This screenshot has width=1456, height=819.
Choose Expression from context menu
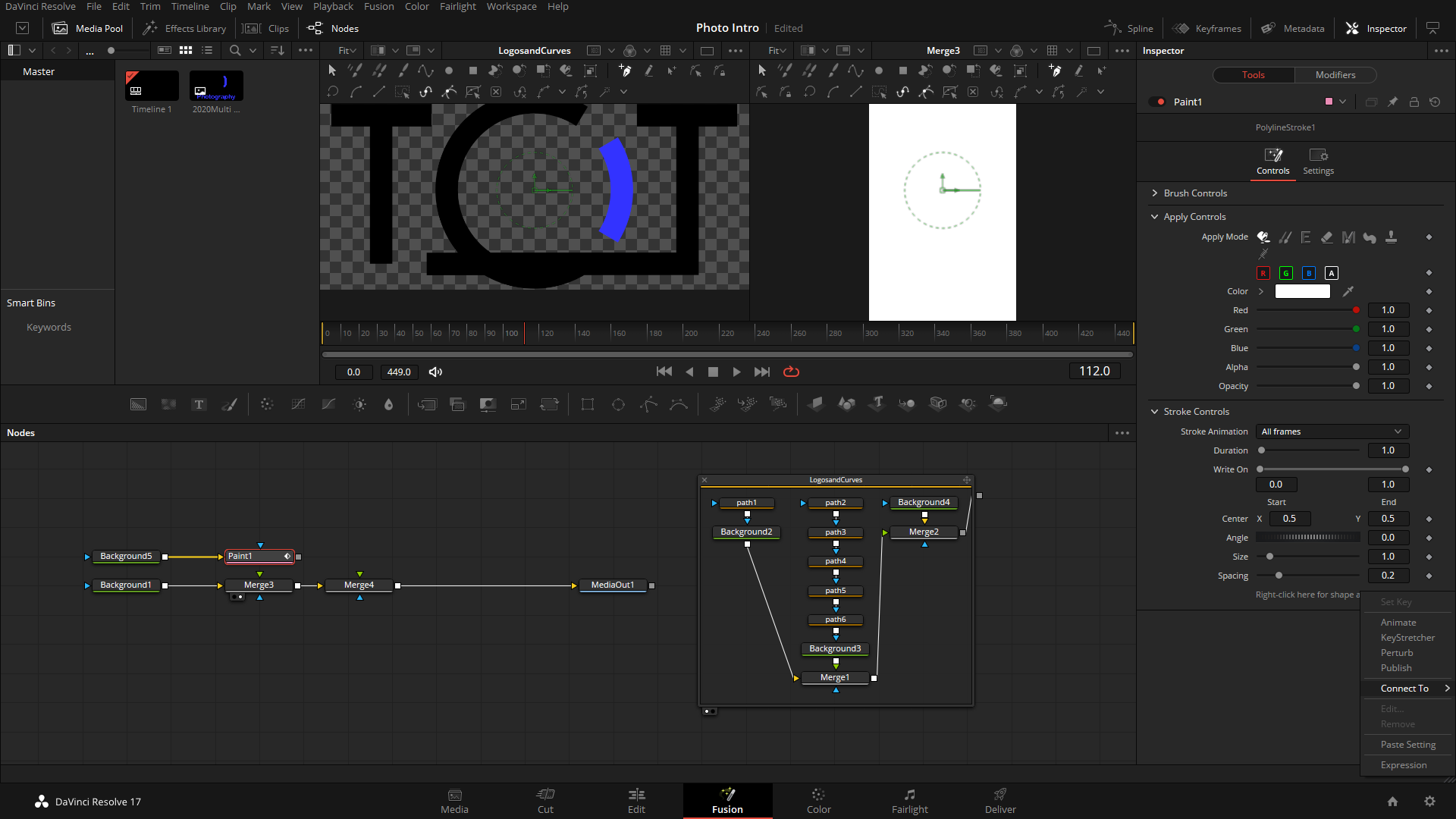(x=1403, y=765)
